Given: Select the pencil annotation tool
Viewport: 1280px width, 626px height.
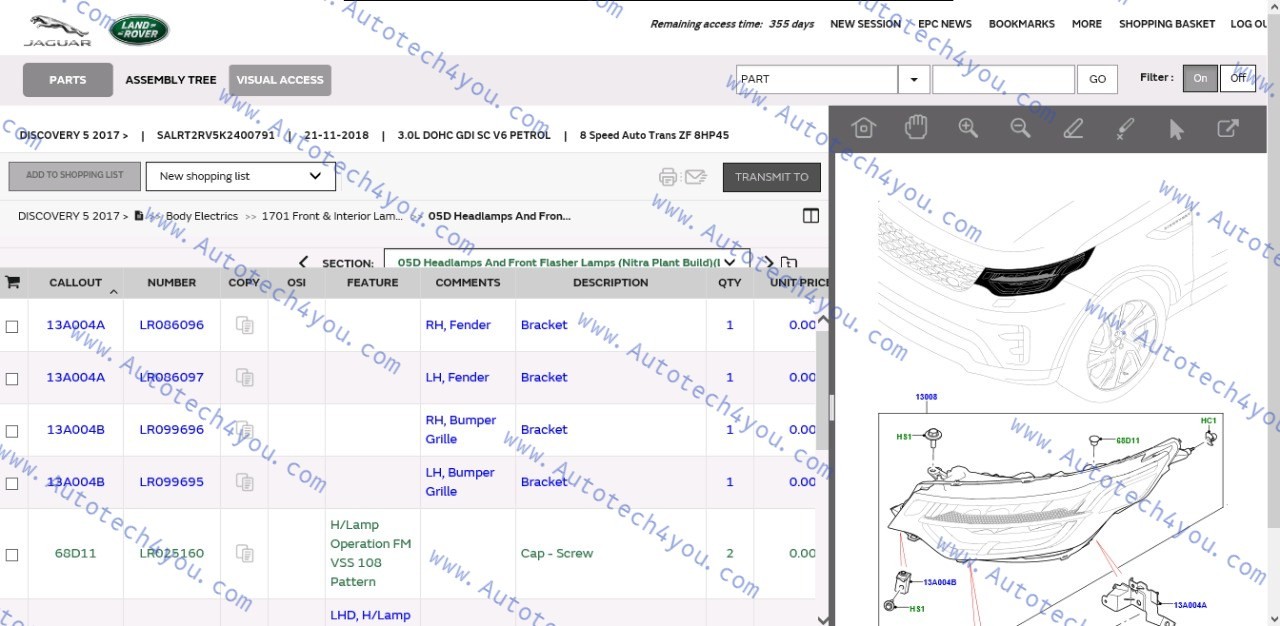Looking at the screenshot, I should [x=1073, y=128].
